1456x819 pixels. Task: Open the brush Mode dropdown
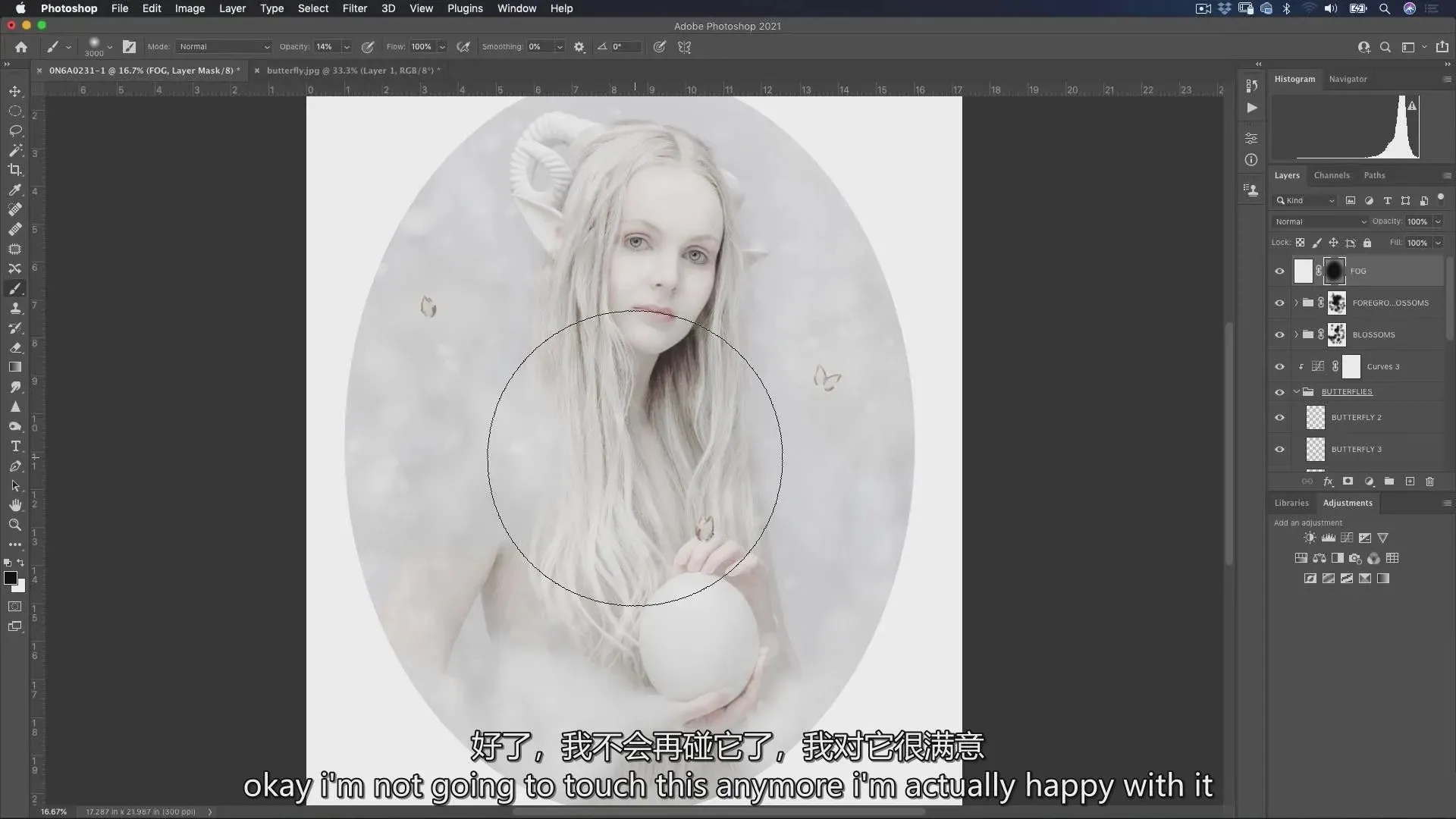click(x=224, y=47)
